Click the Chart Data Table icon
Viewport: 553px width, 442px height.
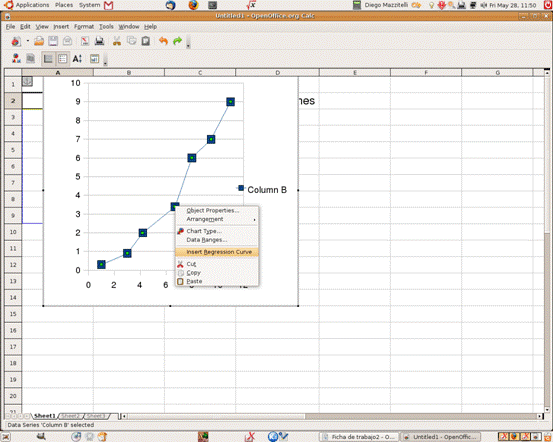click(31, 59)
